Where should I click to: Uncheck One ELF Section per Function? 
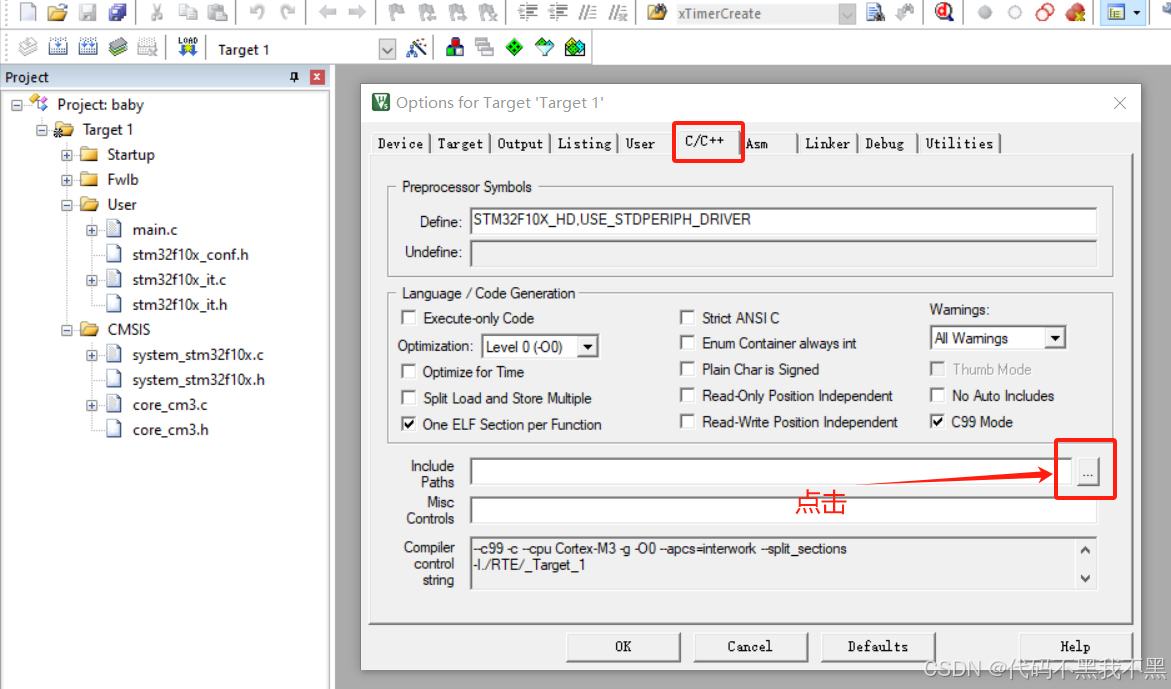click(x=409, y=423)
